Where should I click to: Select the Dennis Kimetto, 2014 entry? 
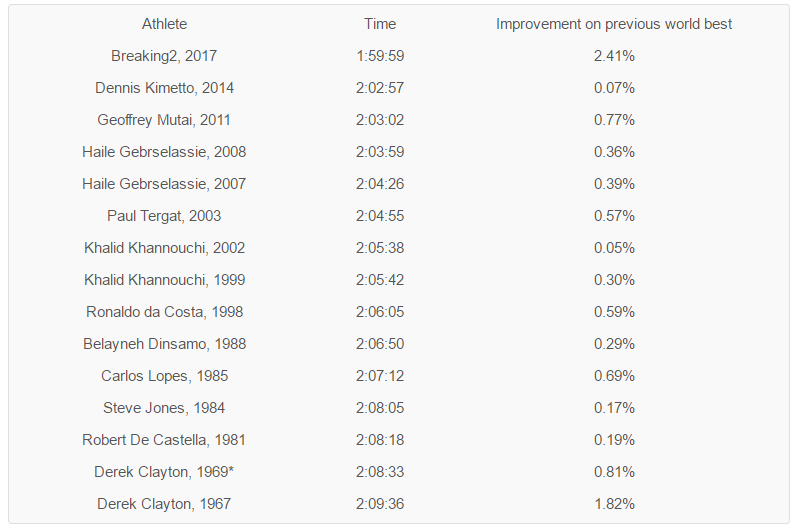tap(164, 88)
